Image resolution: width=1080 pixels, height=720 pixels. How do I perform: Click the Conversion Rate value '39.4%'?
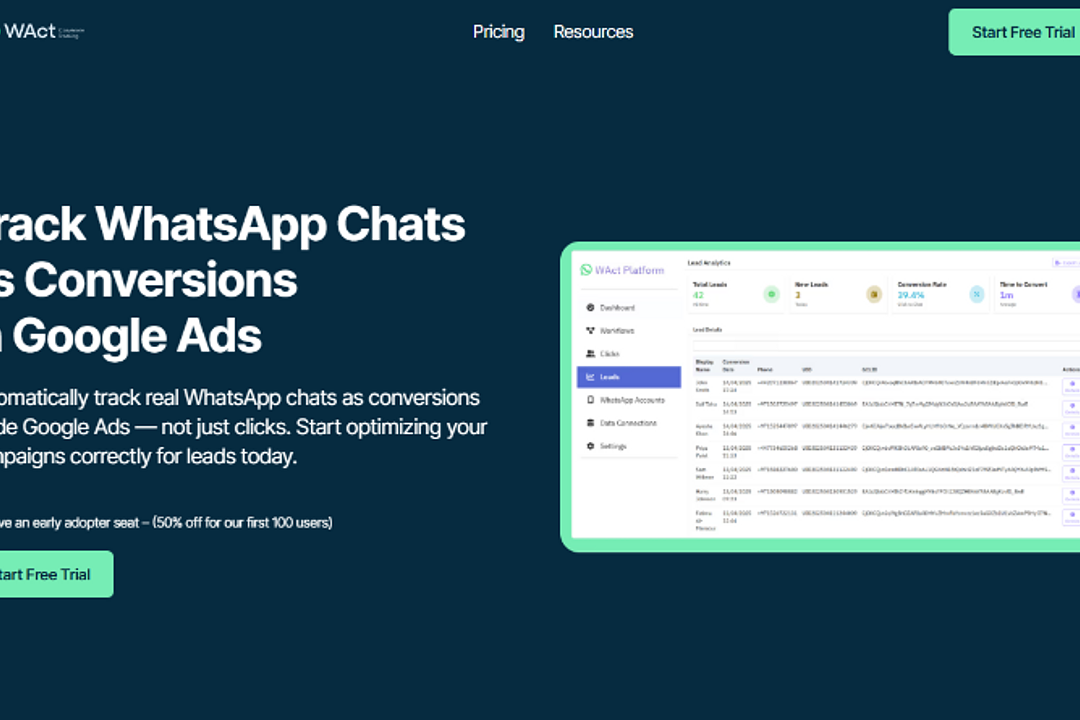(x=911, y=295)
